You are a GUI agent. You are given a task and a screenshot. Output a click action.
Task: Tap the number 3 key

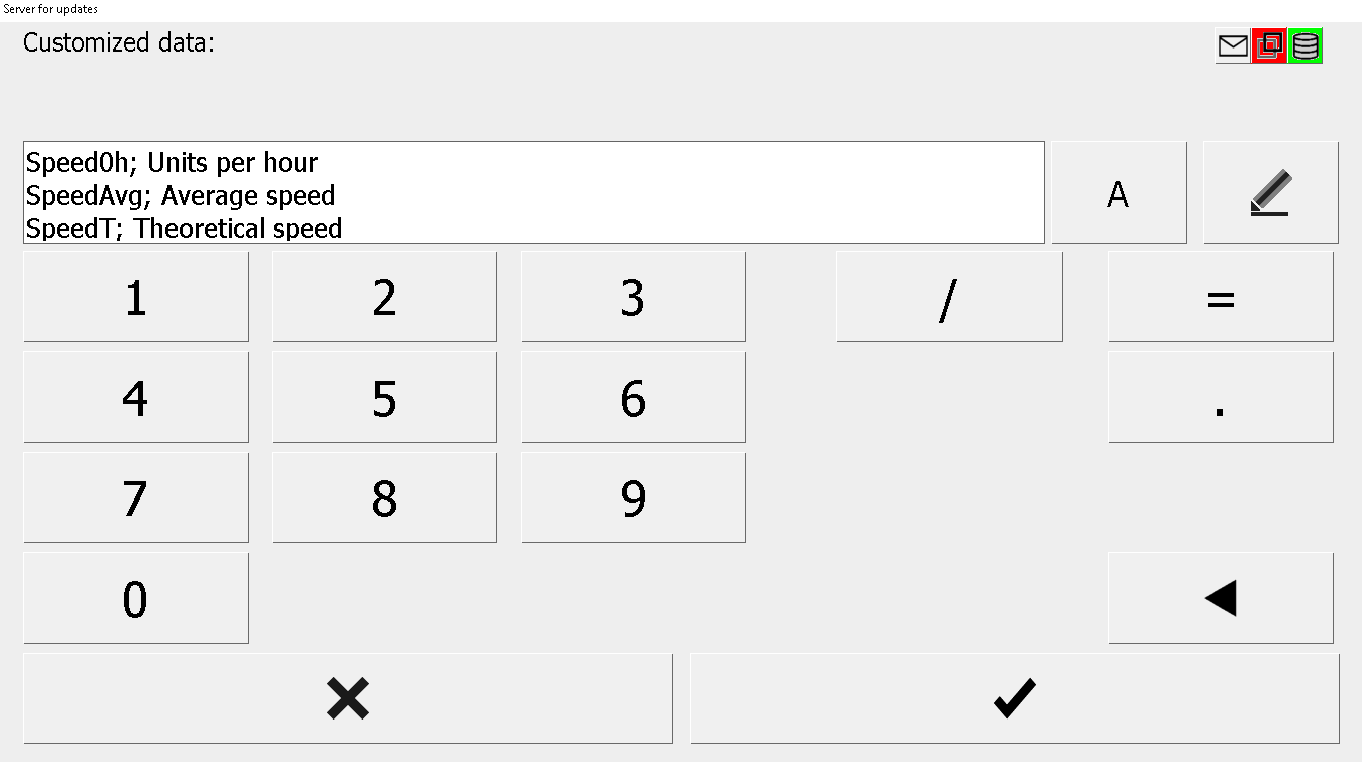[633, 297]
